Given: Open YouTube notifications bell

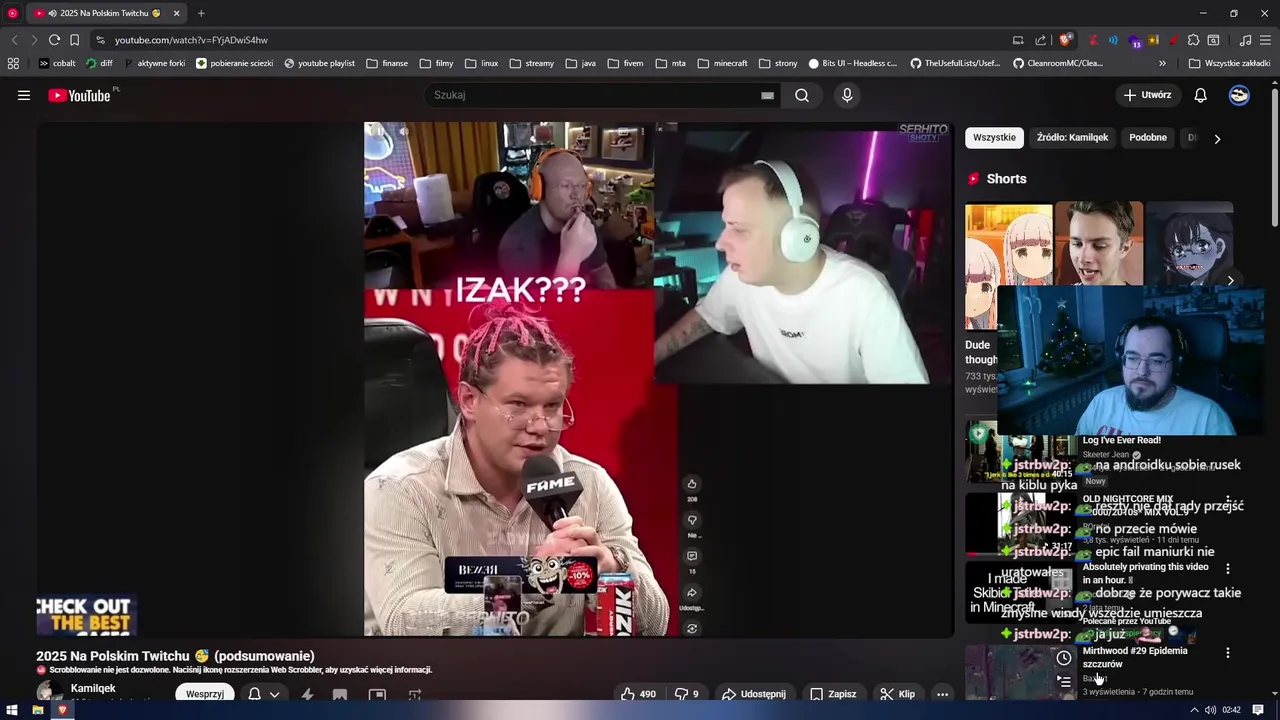Looking at the screenshot, I should (x=1200, y=95).
